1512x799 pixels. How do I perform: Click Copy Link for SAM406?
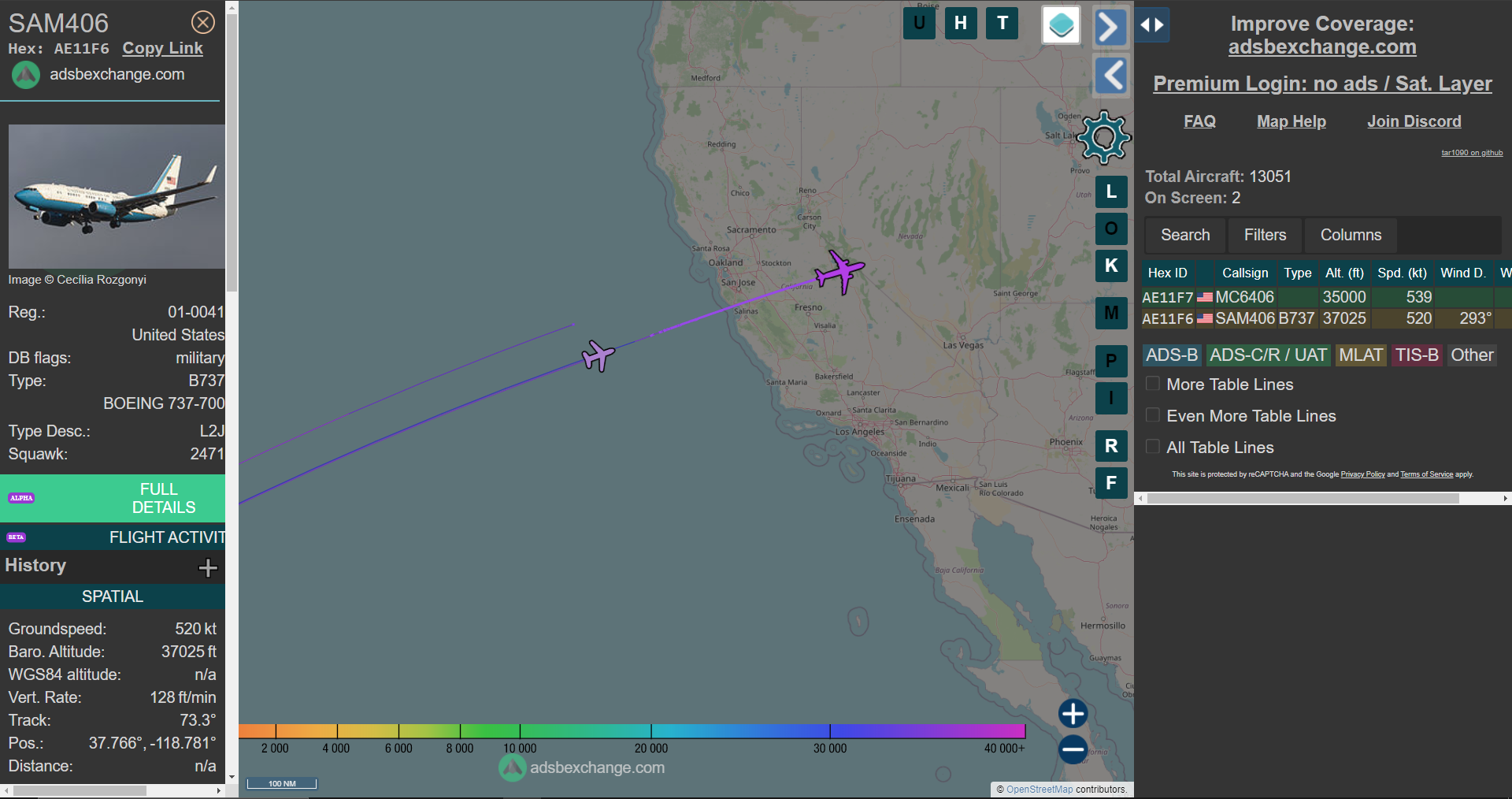pyautogui.click(x=162, y=48)
